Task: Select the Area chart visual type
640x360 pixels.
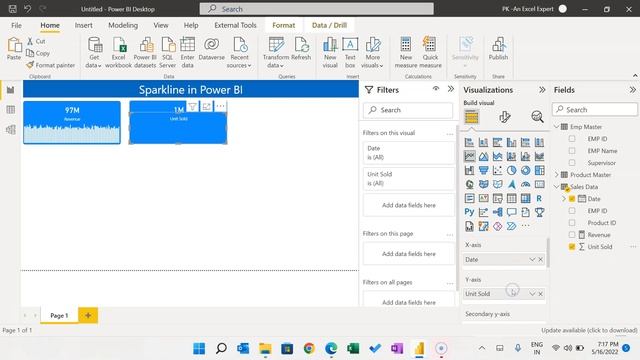Action: [x=483, y=156]
